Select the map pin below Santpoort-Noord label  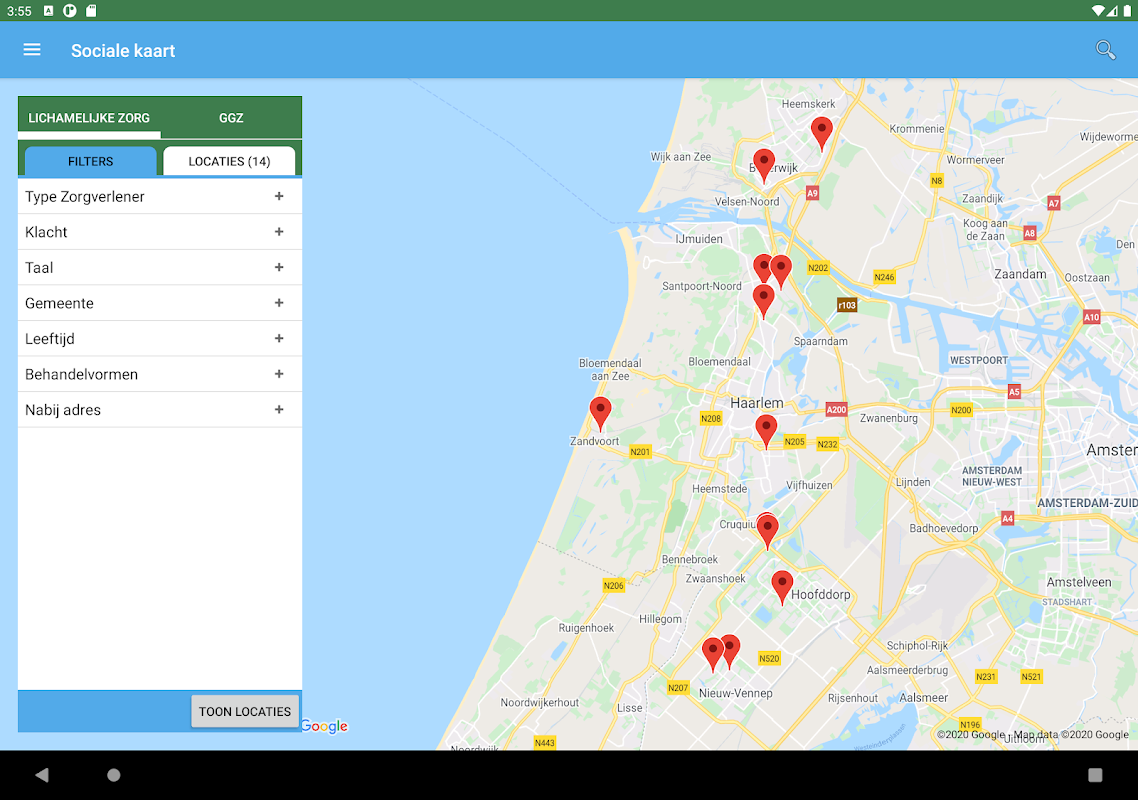[x=763, y=301]
